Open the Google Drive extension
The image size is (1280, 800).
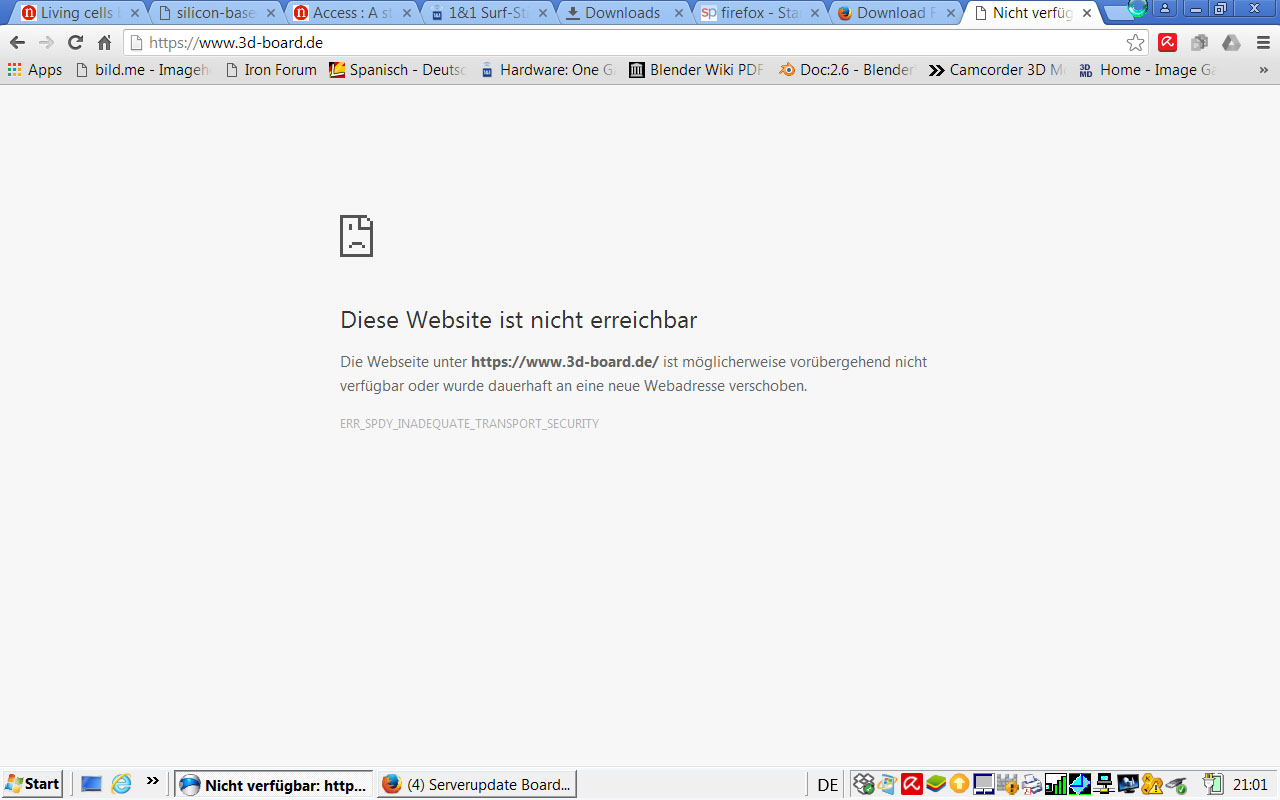[1231, 43]
